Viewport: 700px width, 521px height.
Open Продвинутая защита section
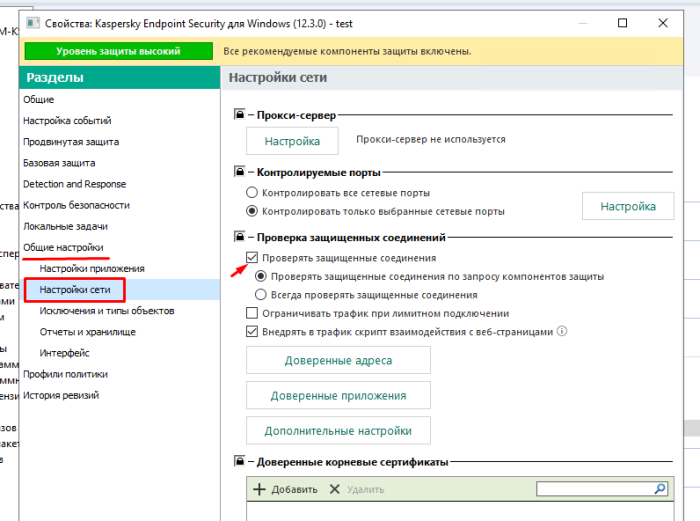coord(71,142)
